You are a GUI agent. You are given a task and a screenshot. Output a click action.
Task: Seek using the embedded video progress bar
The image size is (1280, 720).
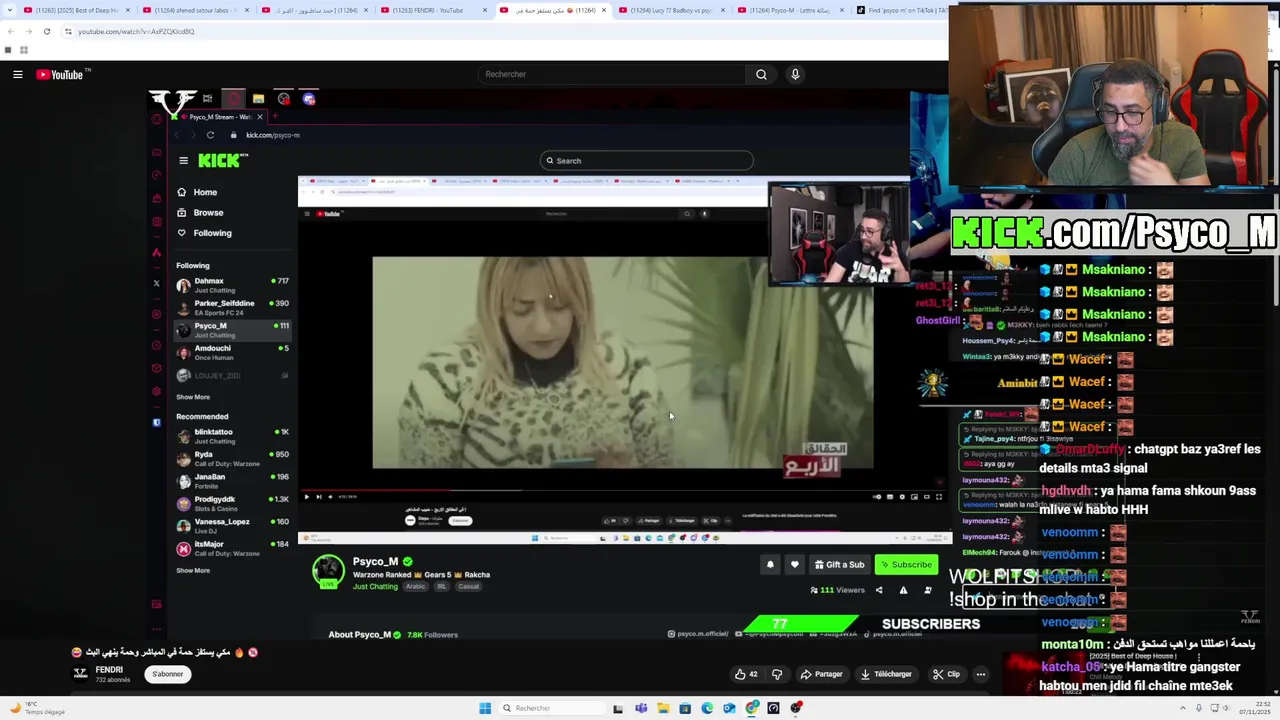620,490
